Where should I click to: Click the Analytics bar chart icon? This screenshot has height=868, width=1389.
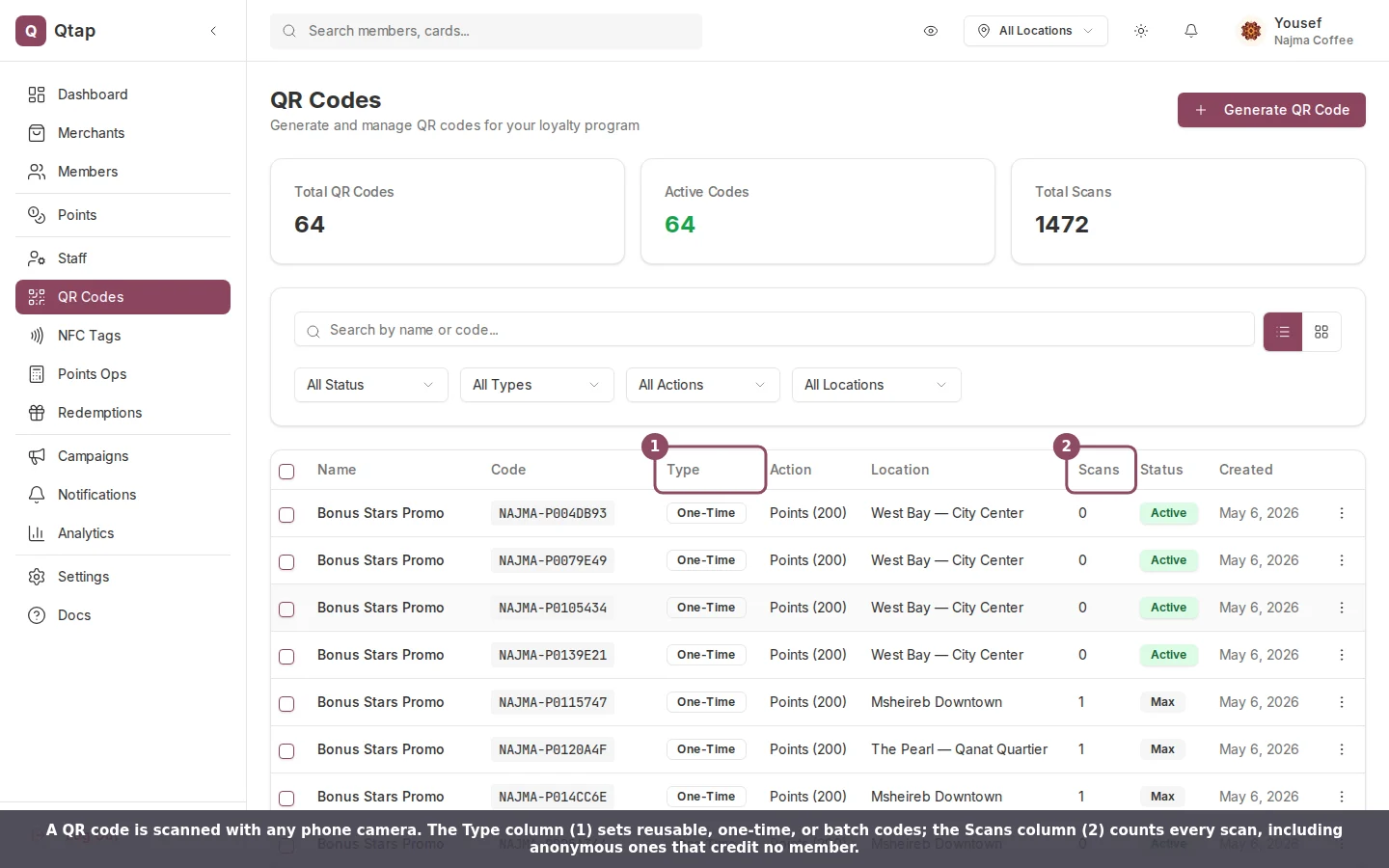37,533
